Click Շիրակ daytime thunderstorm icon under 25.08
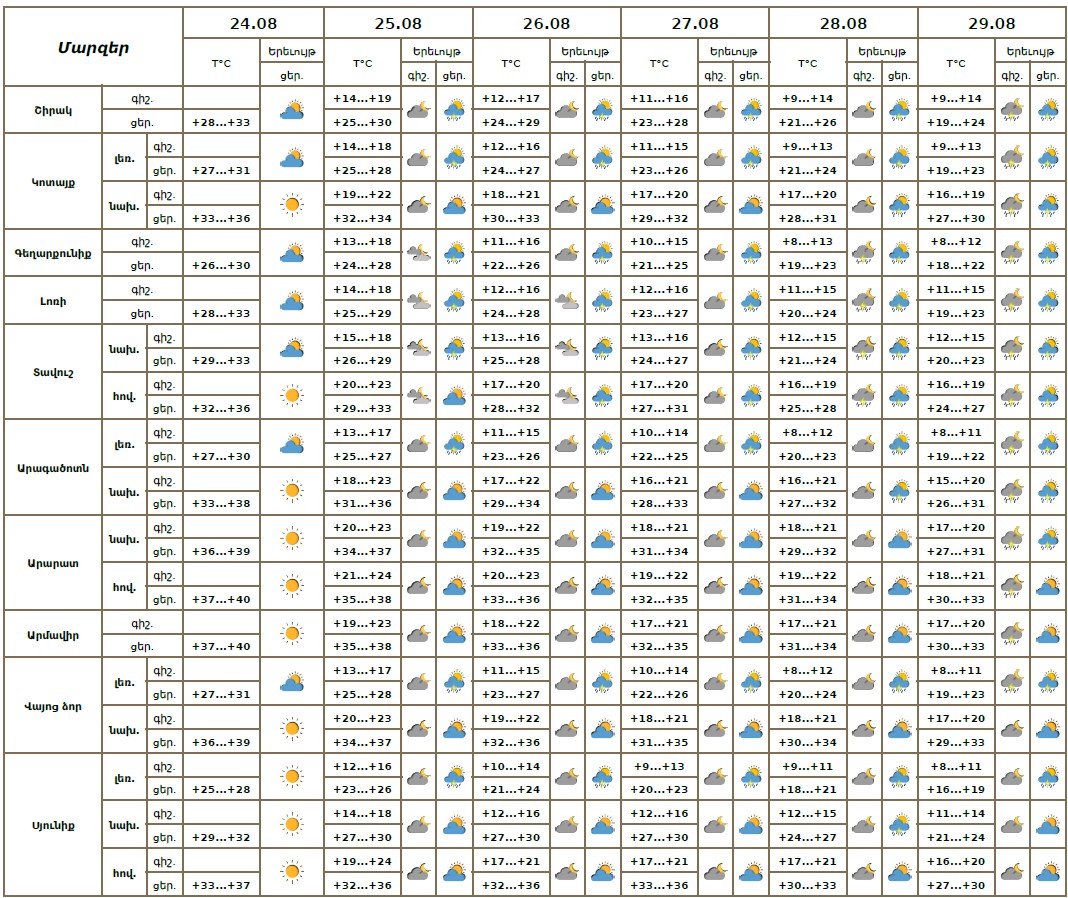The width and height of the screenshot is (1068, 898). click(454, 110)
